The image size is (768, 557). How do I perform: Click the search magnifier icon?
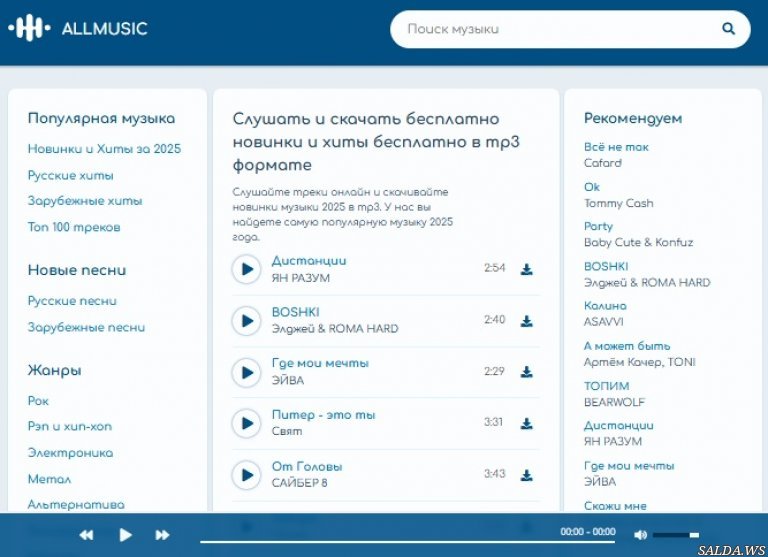728,29
